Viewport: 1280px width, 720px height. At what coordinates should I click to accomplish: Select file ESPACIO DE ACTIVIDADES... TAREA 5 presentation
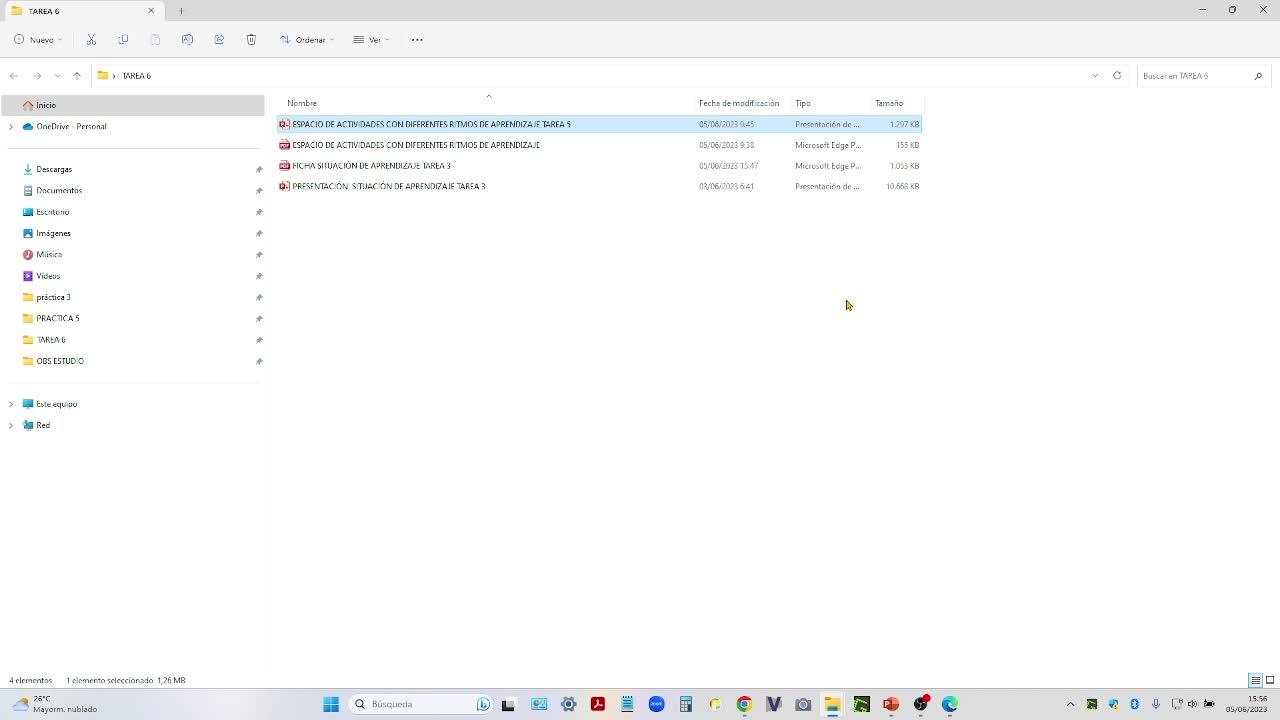599,124
